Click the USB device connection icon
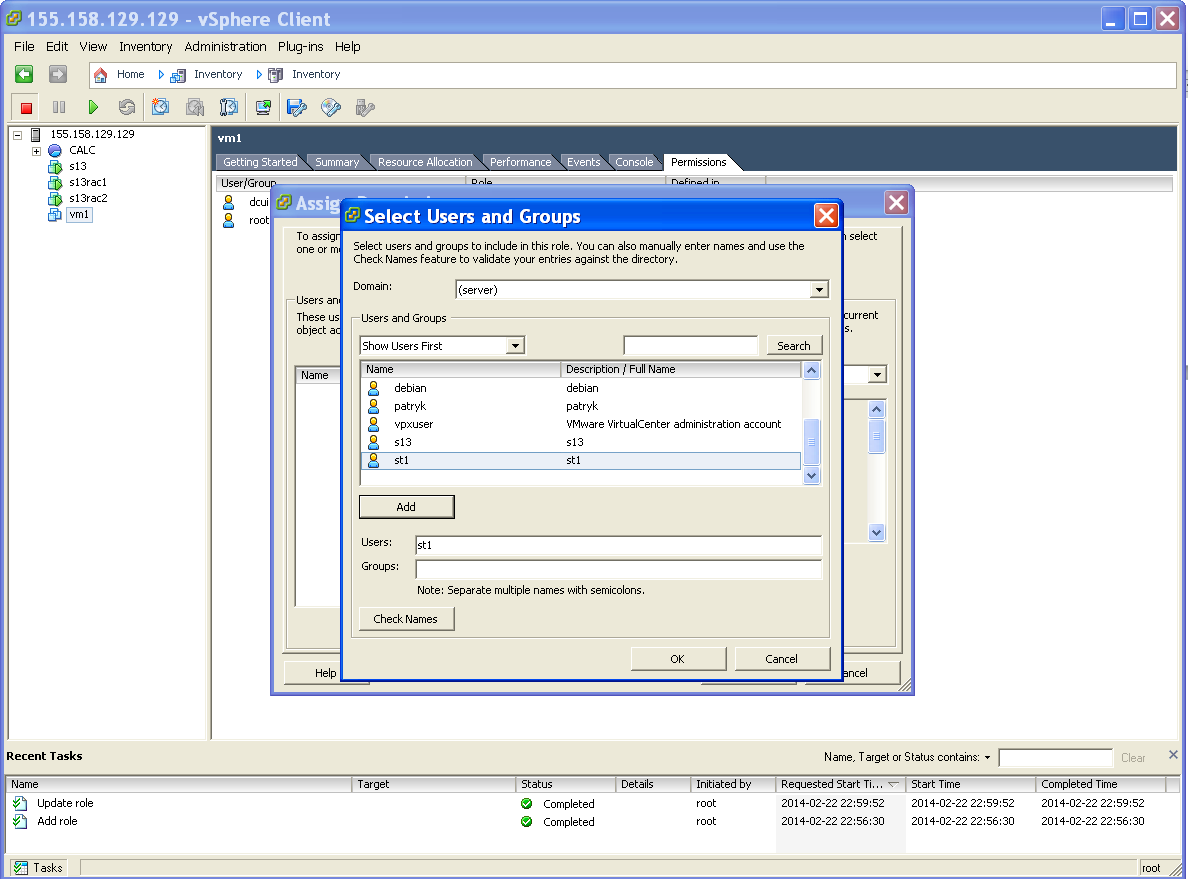The width and height of the screenshot is (1188, 879). click(x=364, y=108)
